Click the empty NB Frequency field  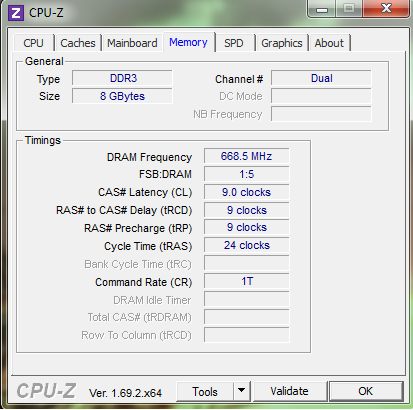click(x=321, y=114)
